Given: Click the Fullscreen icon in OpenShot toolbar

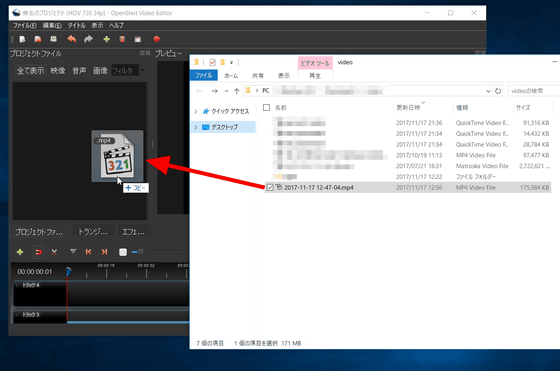Looking at the screenshot, I should (138, 39).
